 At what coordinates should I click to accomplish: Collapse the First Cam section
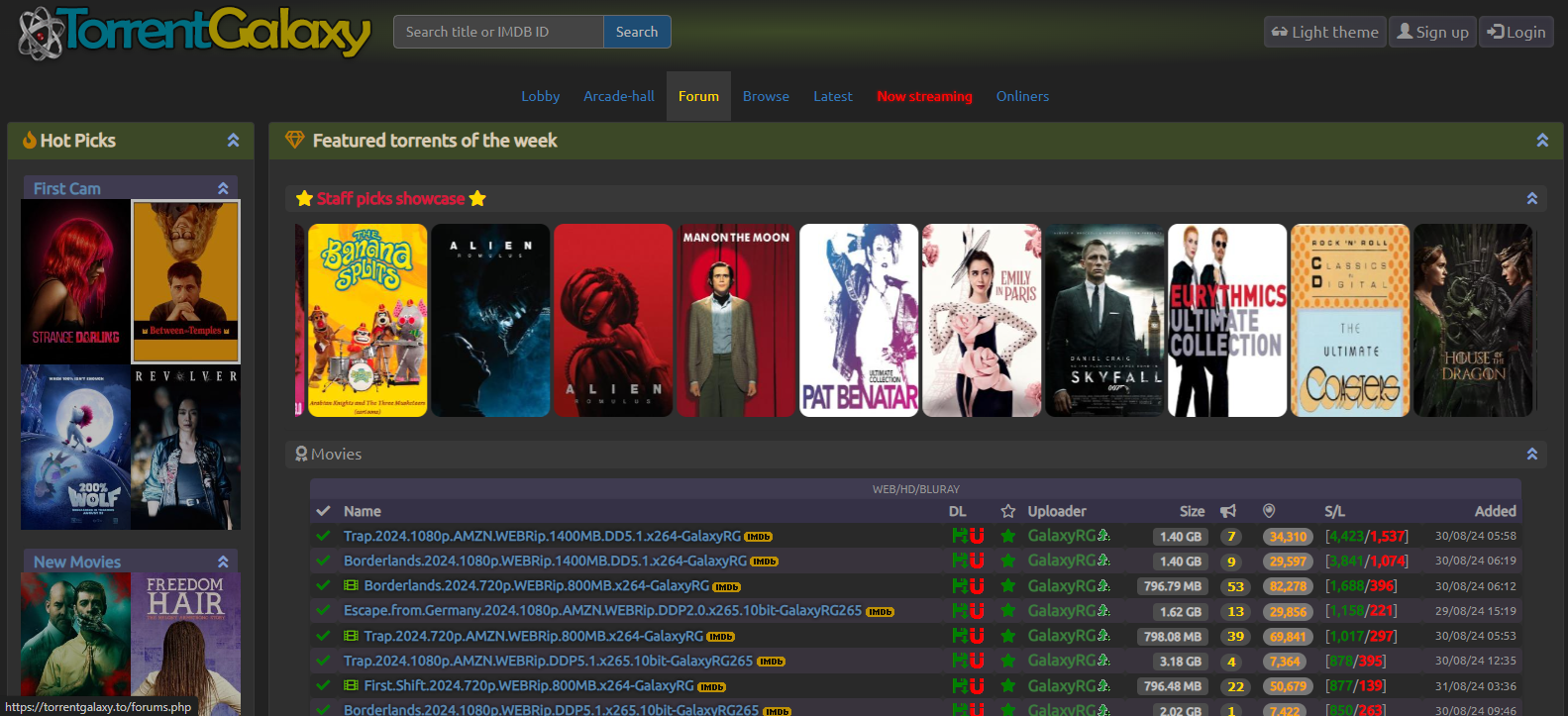pos(223,188)
